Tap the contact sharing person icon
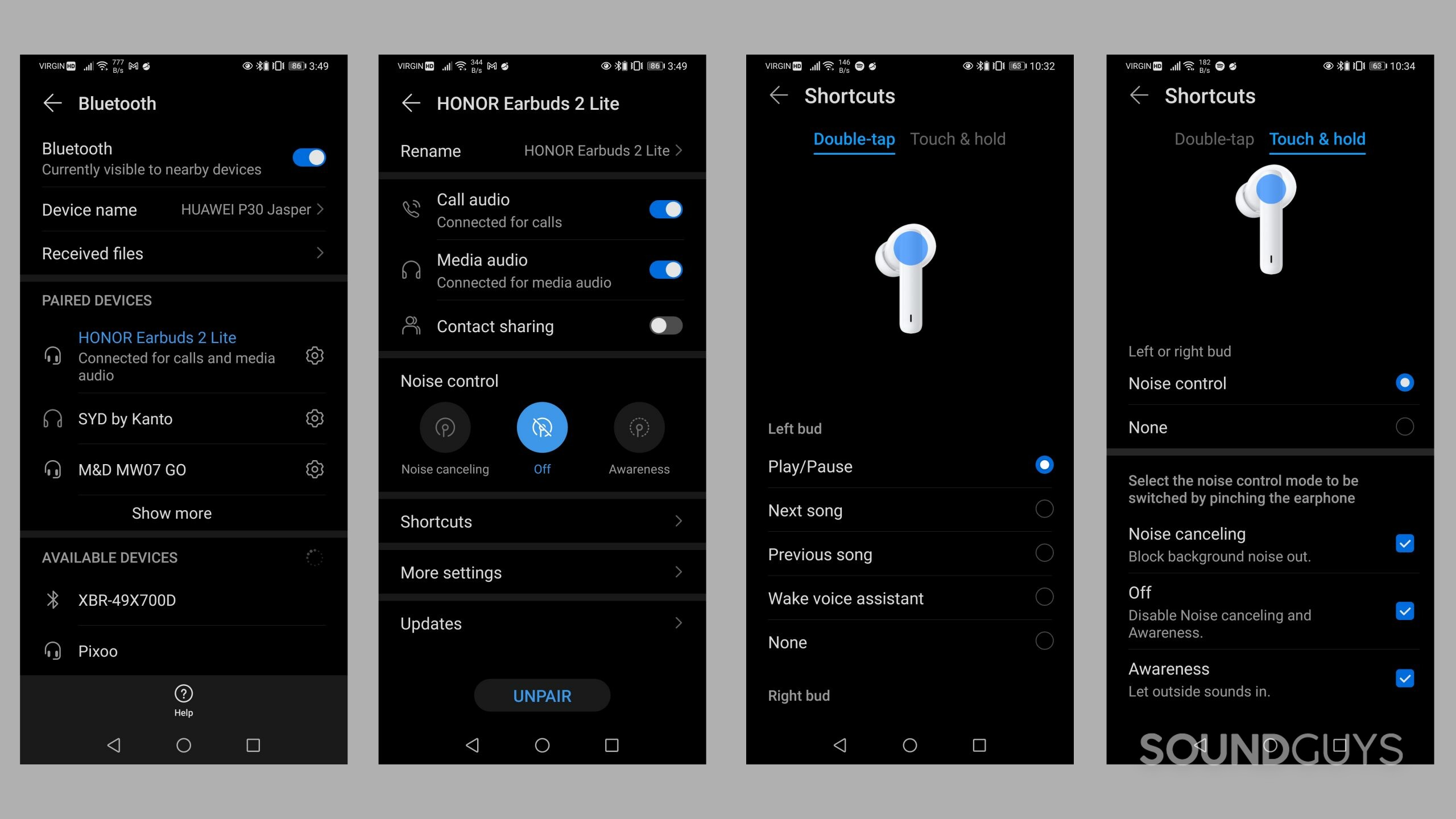1456x819 pixels. pos(412,326)
